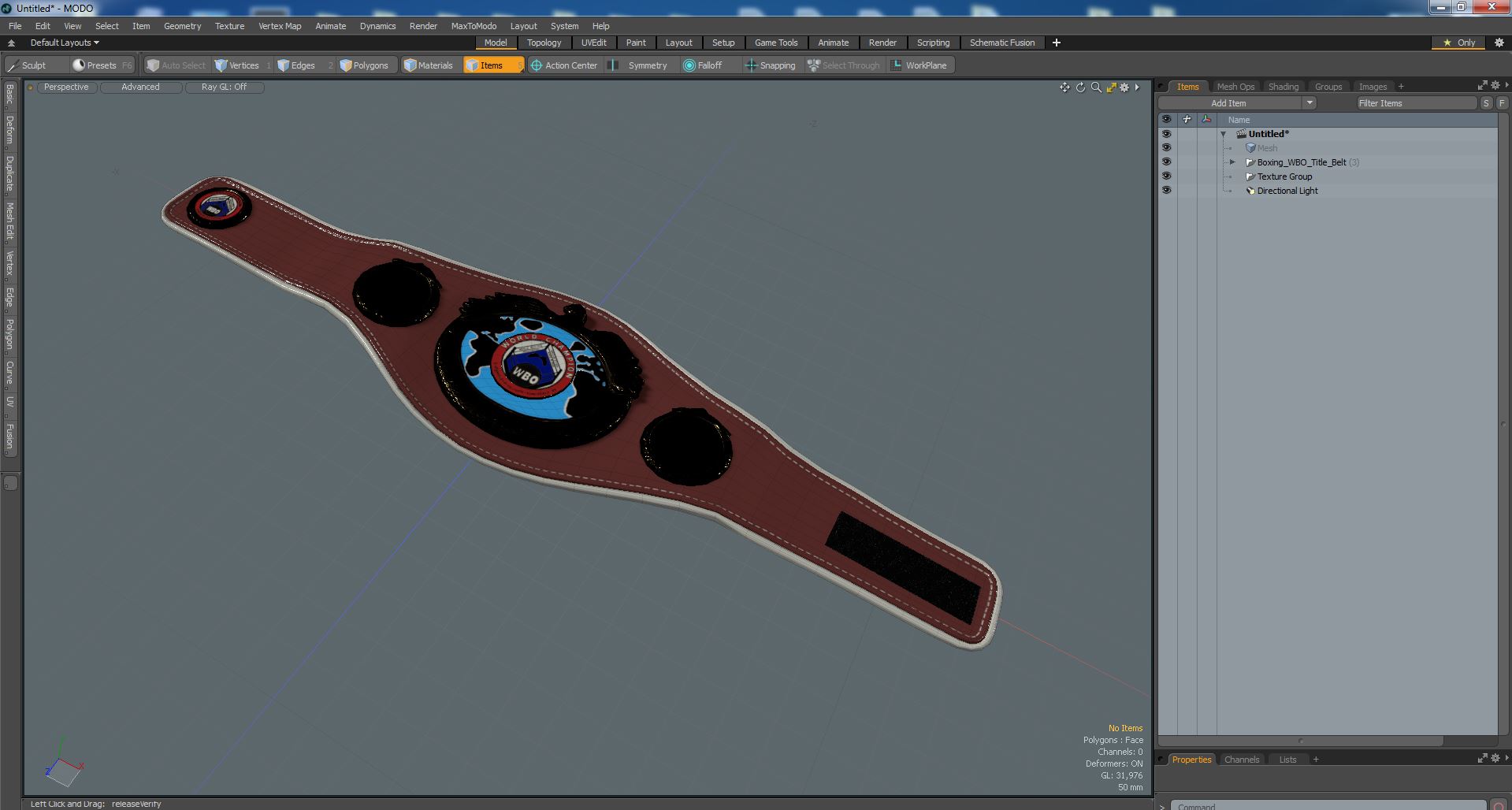This screenshot has width=1512, height=810.
Task: Click the viewport pan icon
Action: (1064, 87)
